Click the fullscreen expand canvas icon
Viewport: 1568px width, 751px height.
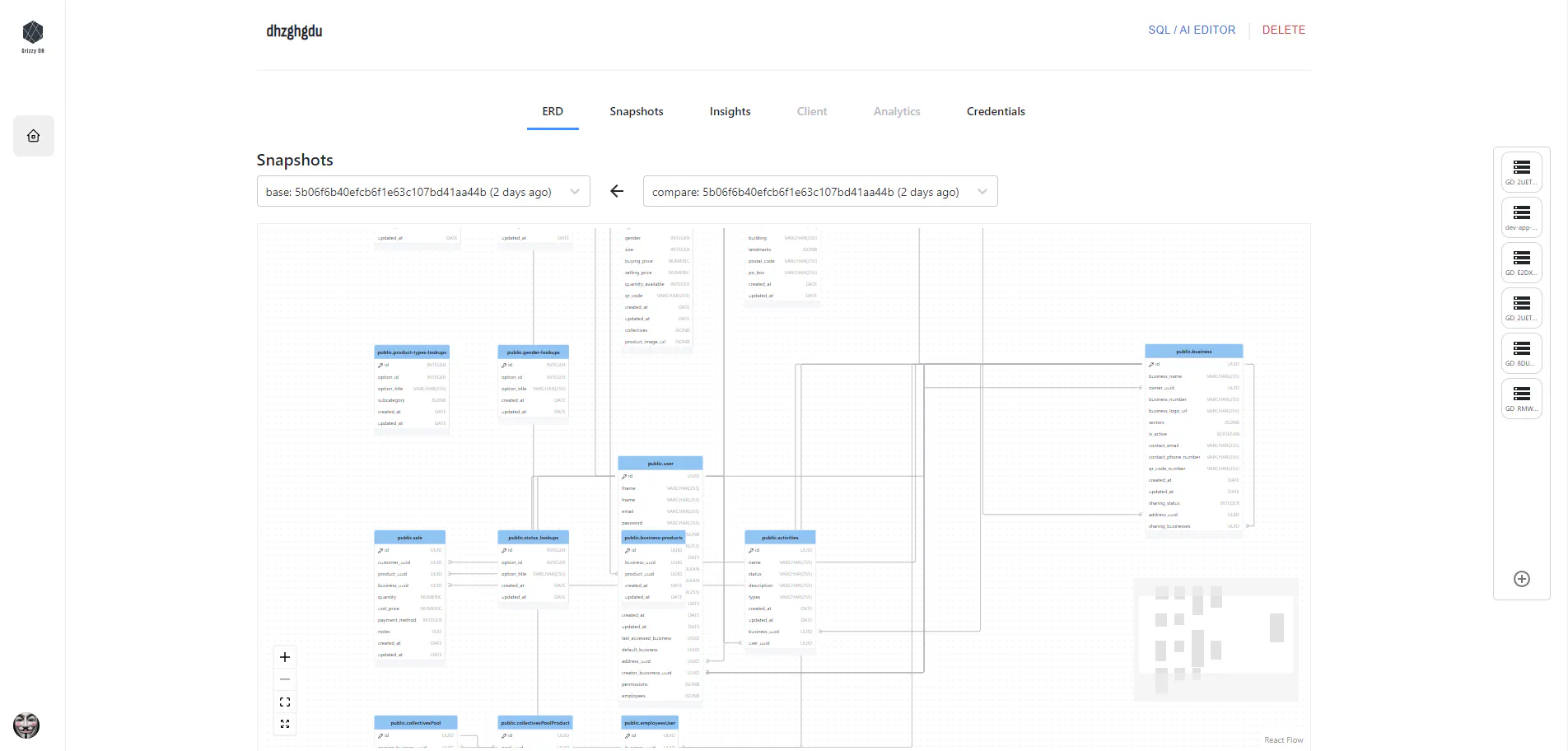[x=285, y=724]
